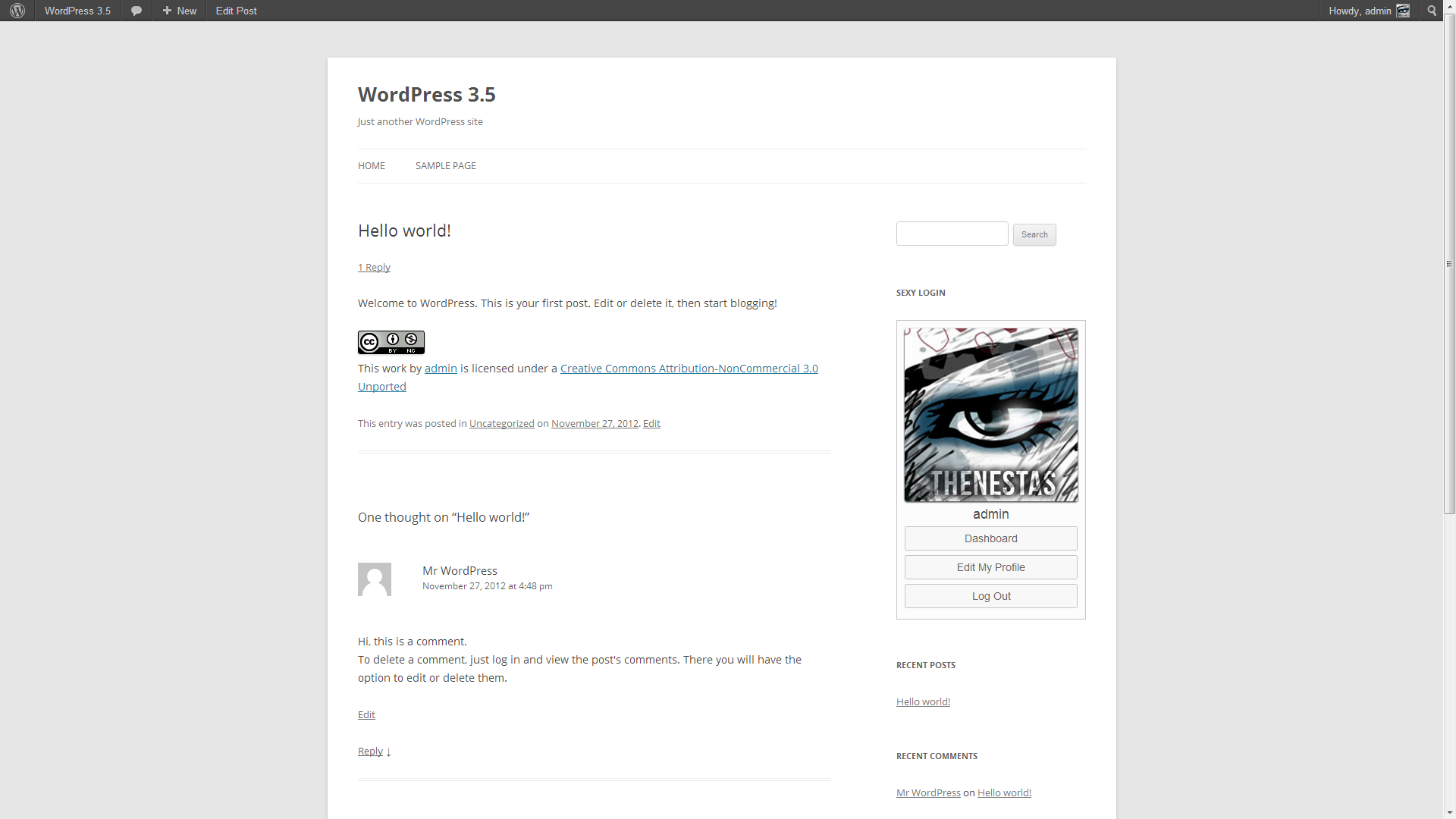Click the Hello world! post title
The width and height of the screenshot is (1456, 819).
point(404,231)
